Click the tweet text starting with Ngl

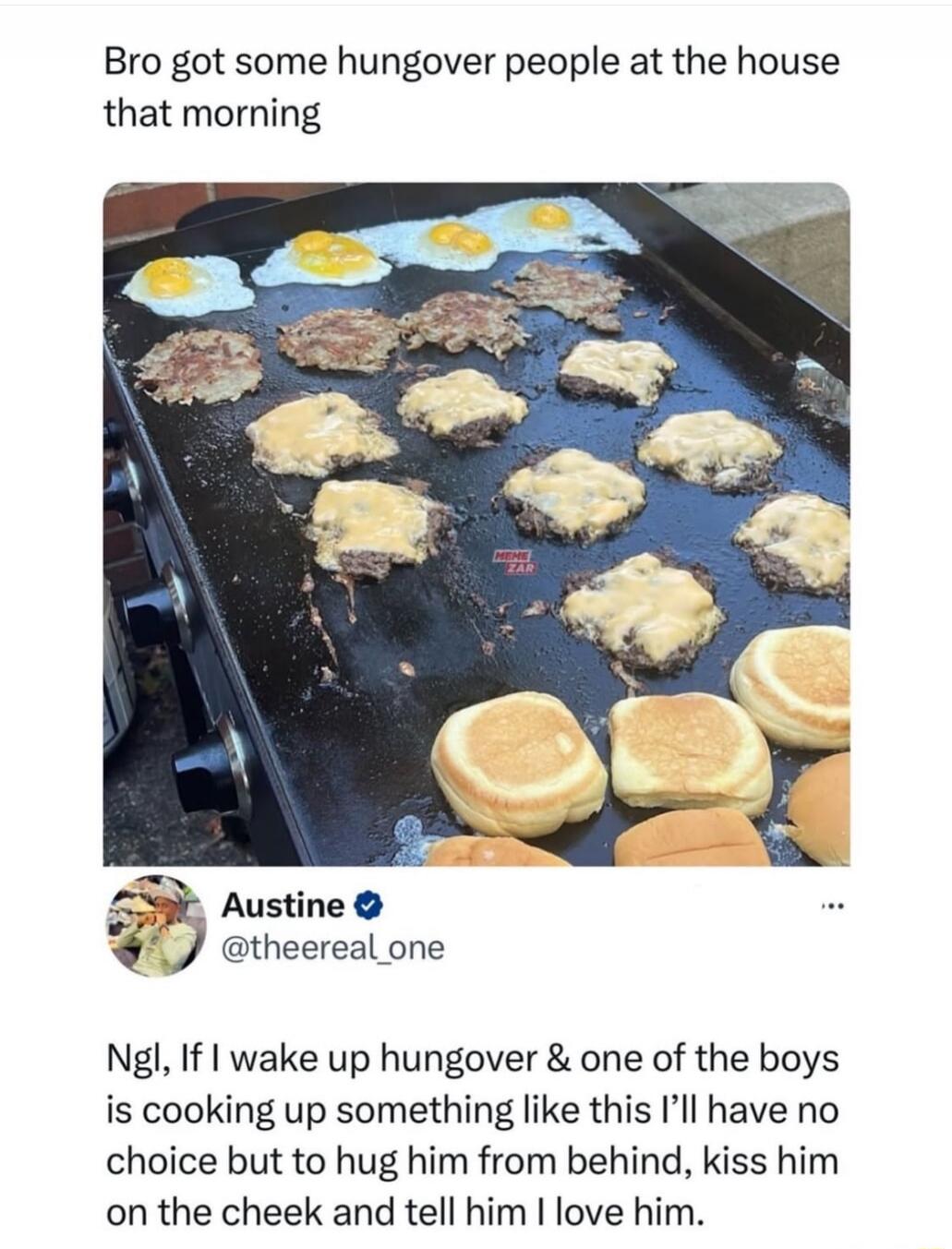[473, 1134]
